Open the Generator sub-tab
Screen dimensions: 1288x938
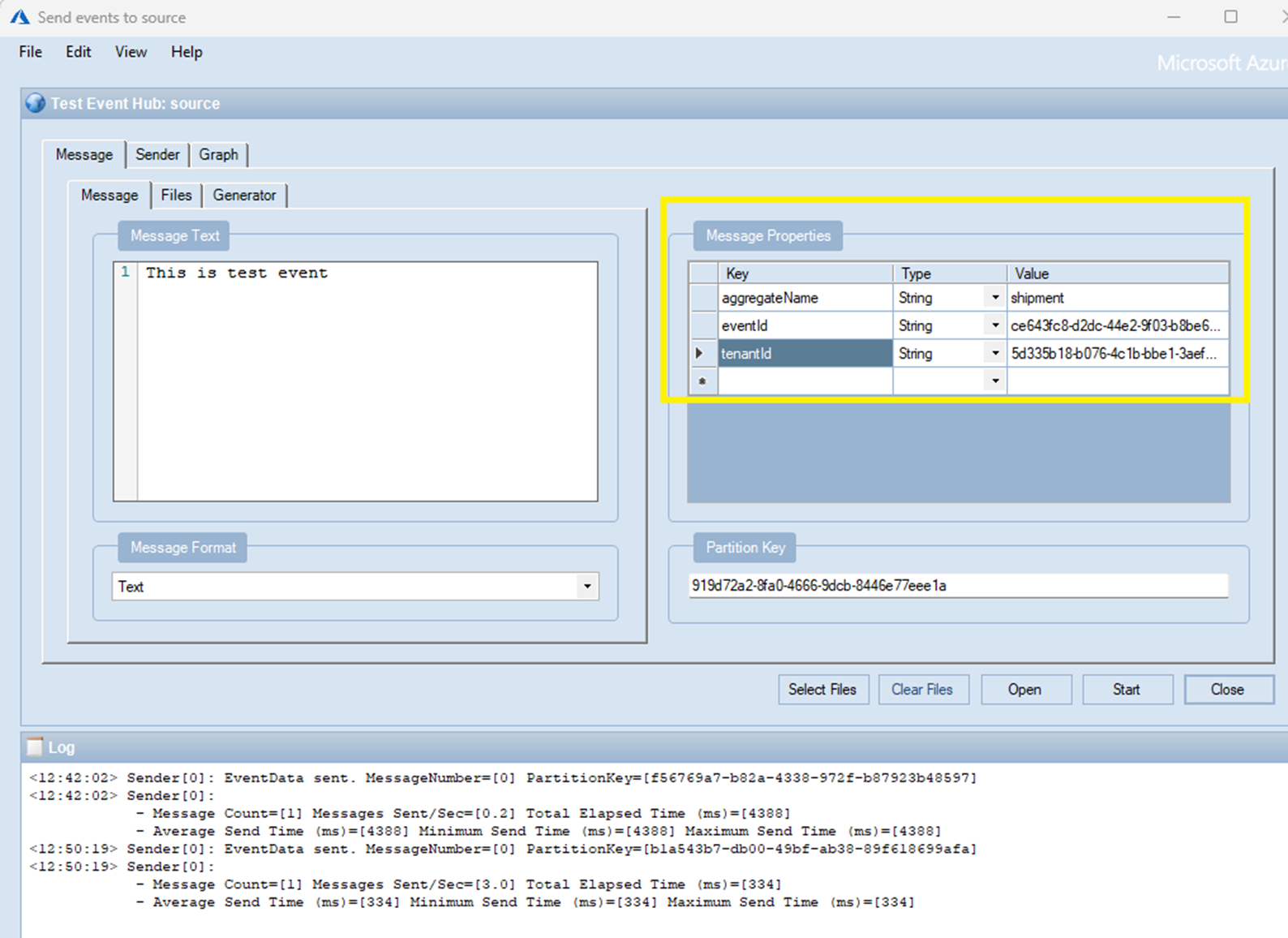tap(244, 195)
